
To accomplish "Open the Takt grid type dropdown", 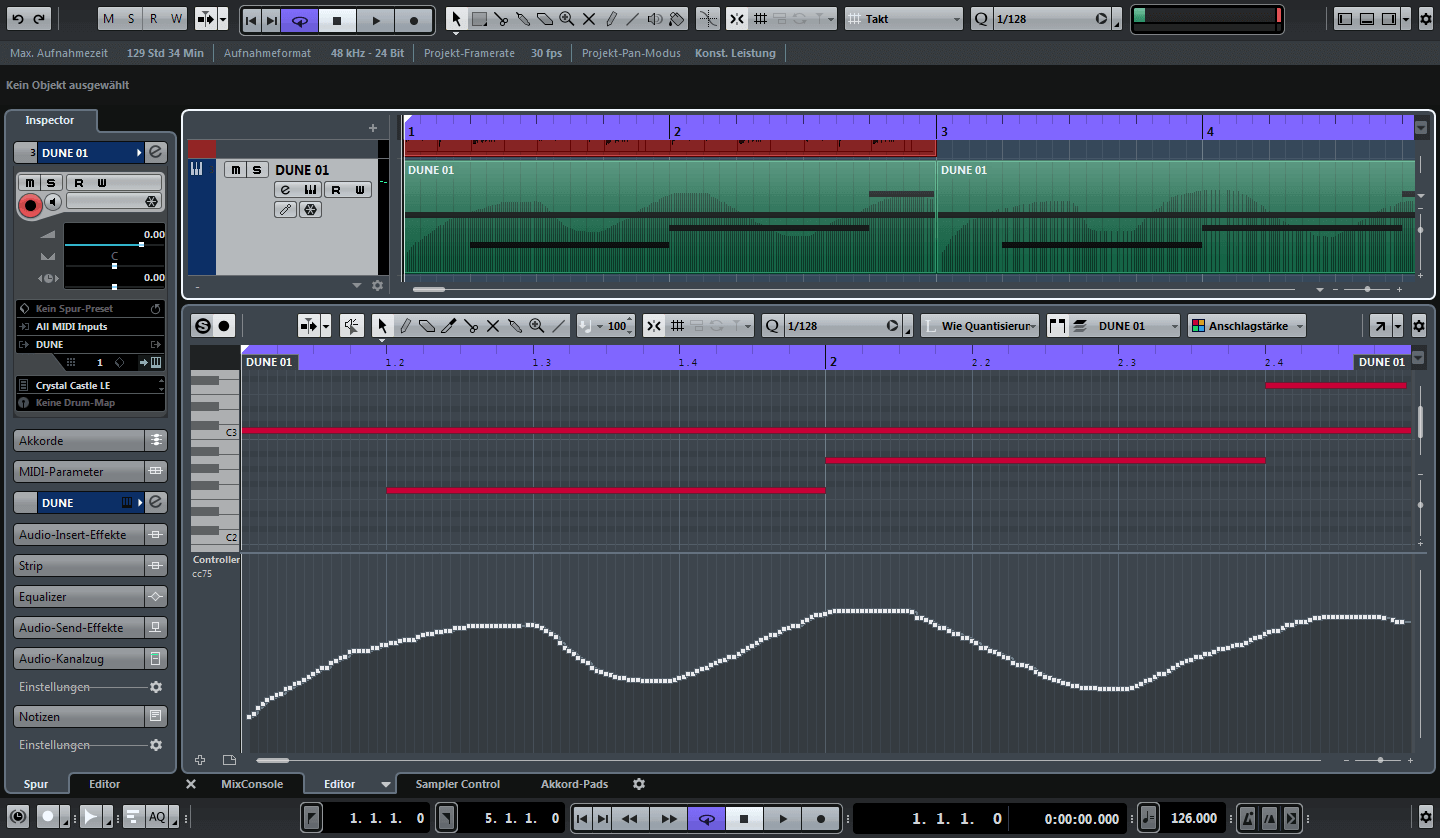I will [904, 19].
